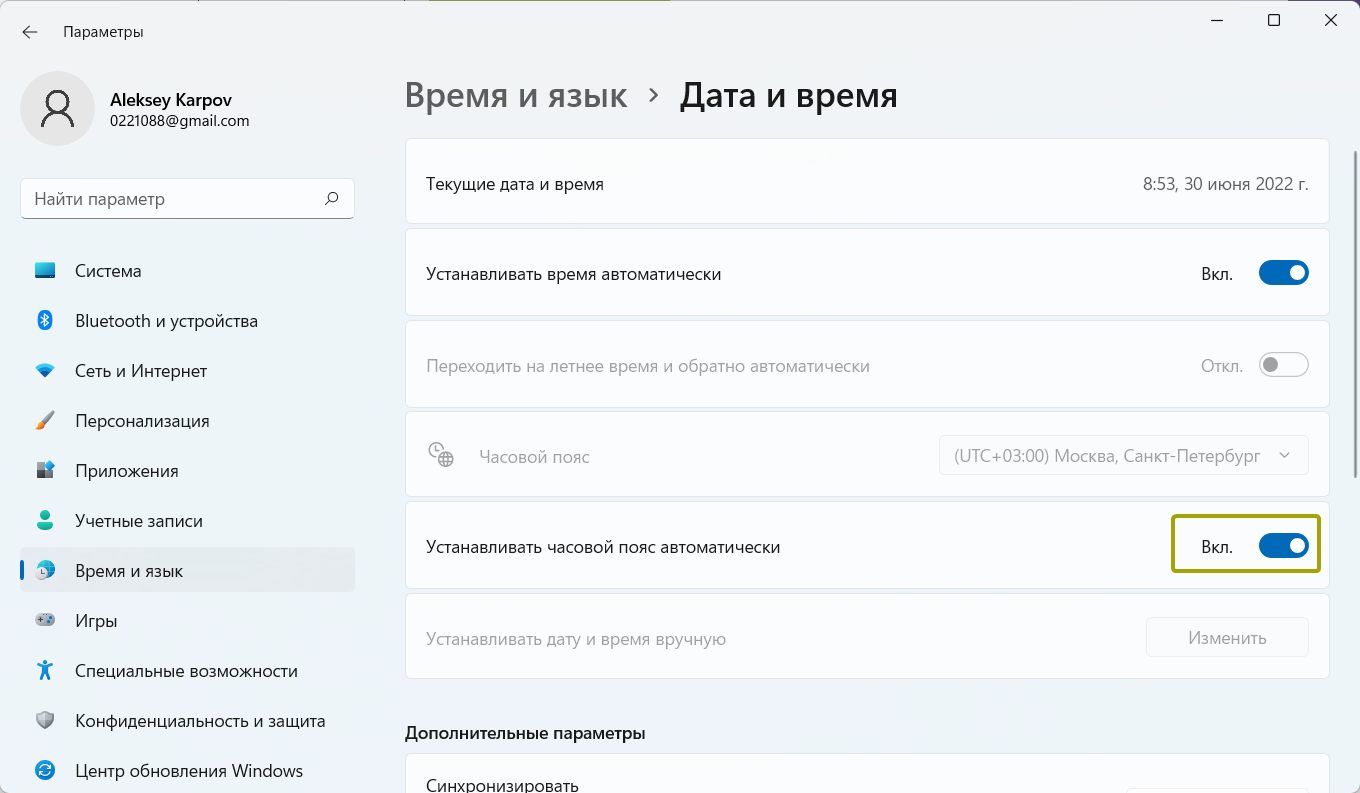Click the Часовой пояс clock-globe icon

tap(441, 455)
